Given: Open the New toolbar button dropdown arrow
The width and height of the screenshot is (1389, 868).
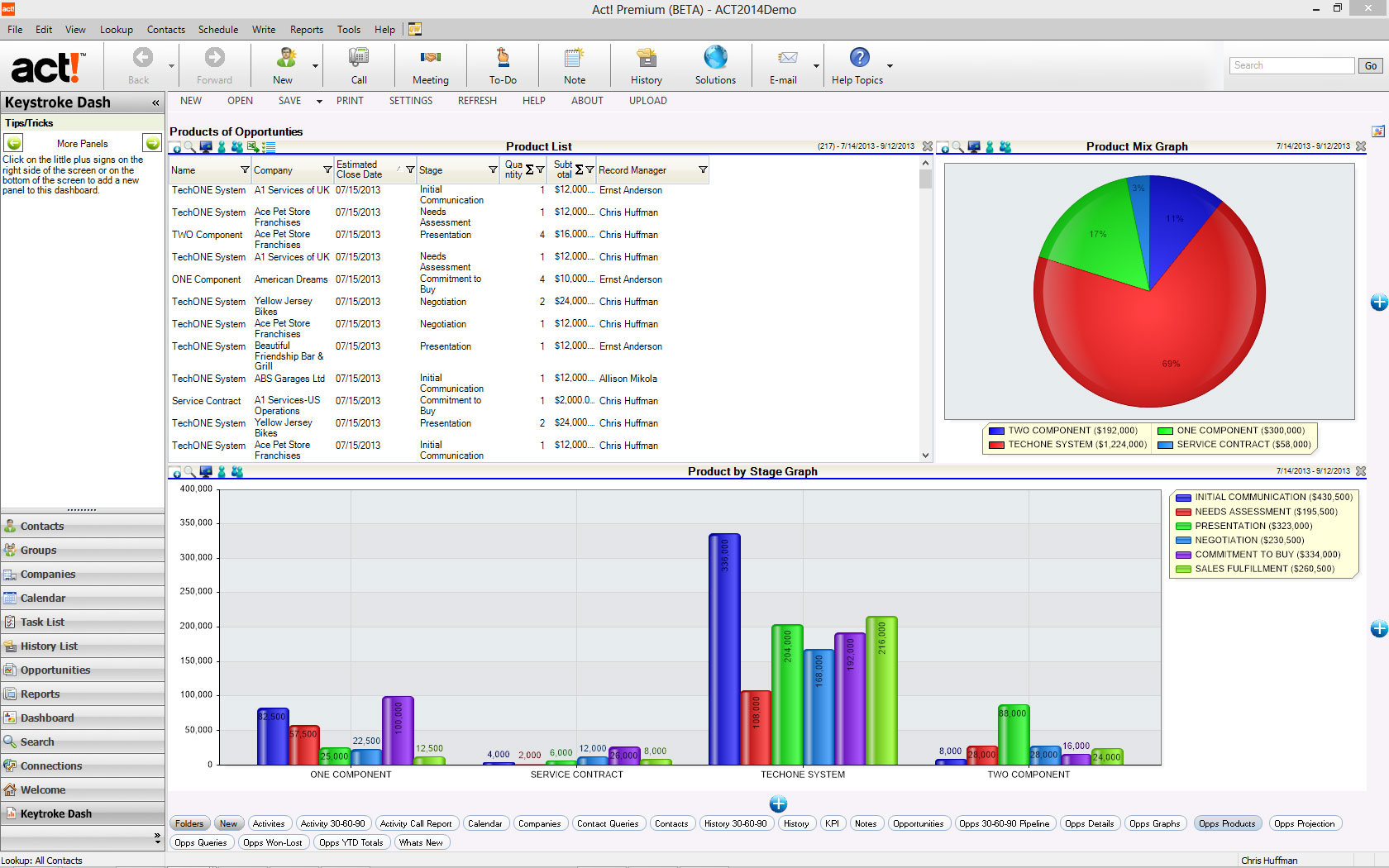Looking at the screenshot, I should click(x=315, y=66).
